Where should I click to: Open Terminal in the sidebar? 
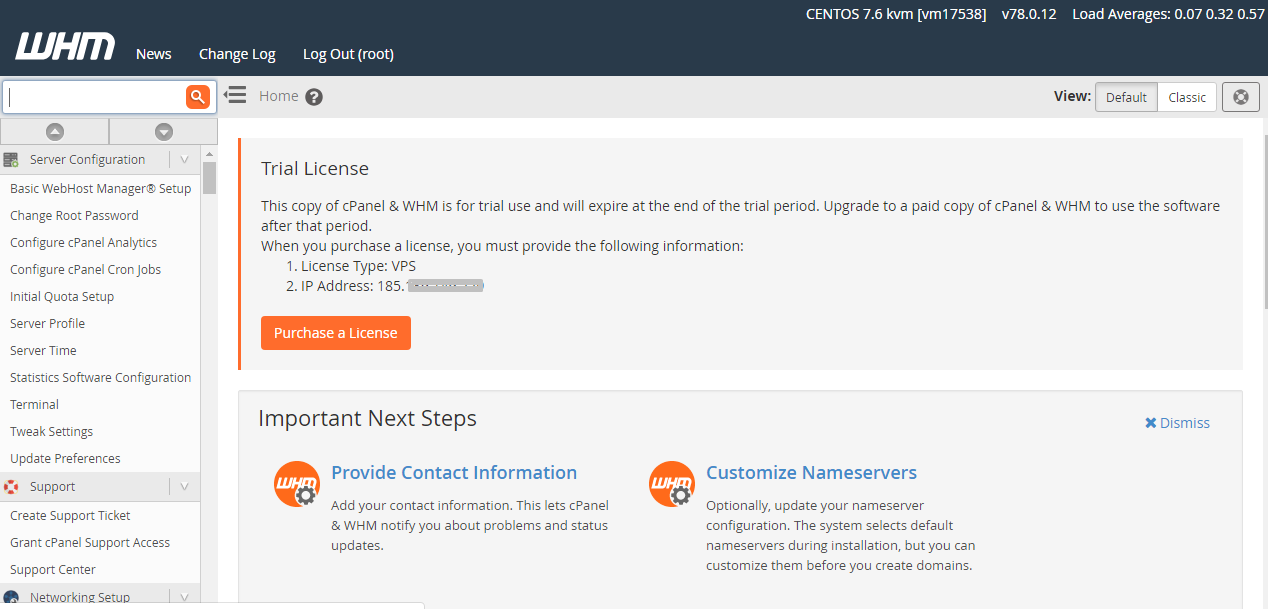(x=34, y=404)
